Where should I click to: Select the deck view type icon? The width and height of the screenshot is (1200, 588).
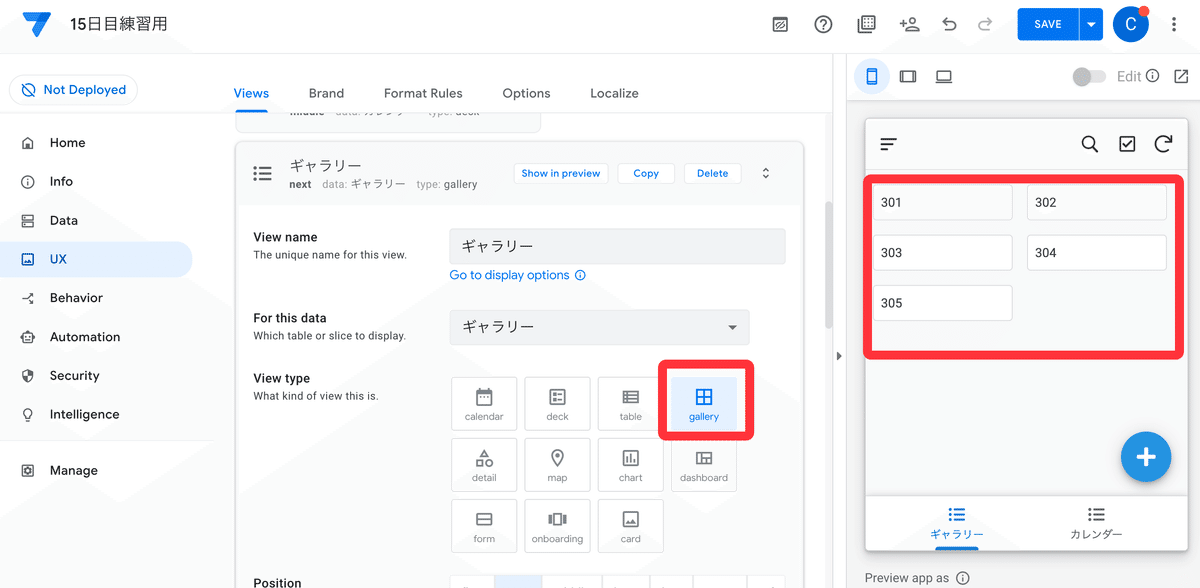pos(557,403)
